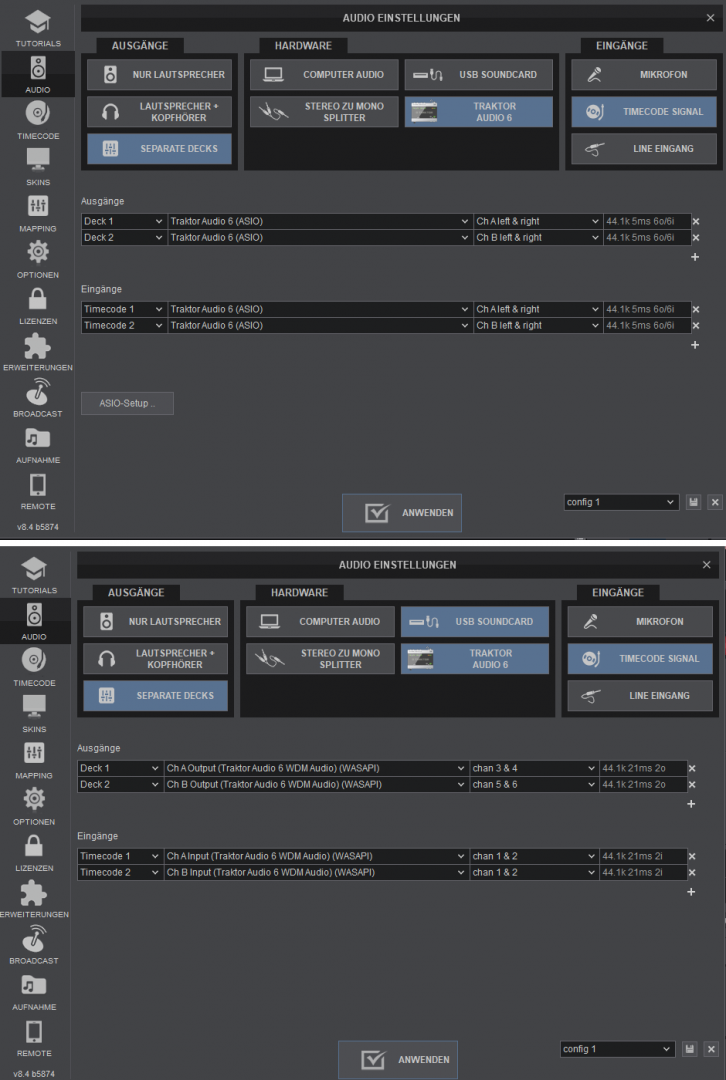Open Erweiterungen puzzle icon in upper window
Viewport: 726px width, 1080px height.
37,351
